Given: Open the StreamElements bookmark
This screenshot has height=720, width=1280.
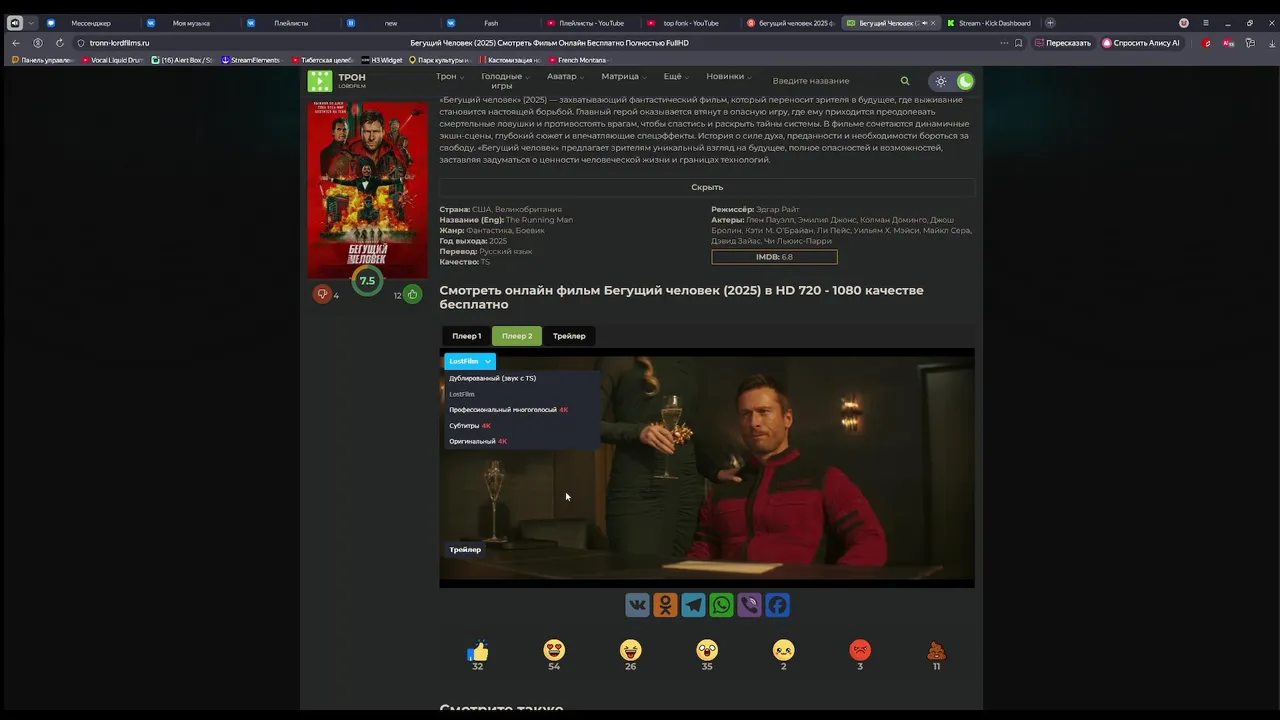Looking at the screenshot, I should click(x=251, y=60).
